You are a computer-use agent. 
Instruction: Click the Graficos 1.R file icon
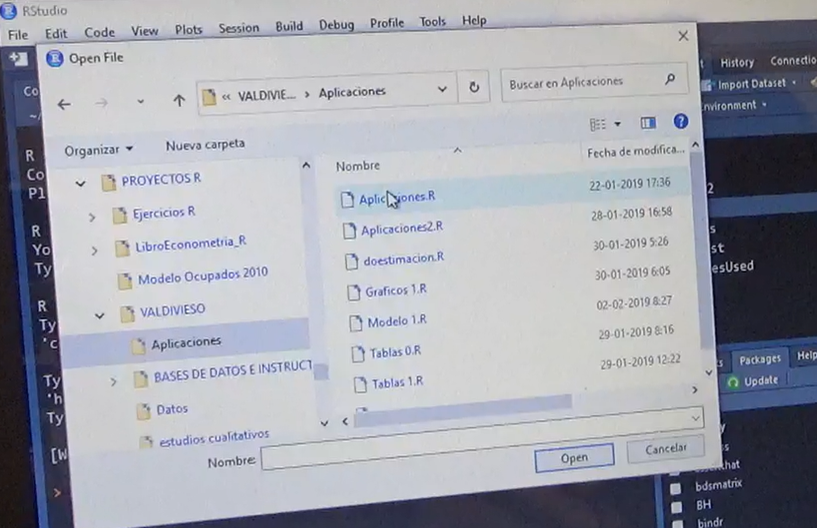coord(354,292)
